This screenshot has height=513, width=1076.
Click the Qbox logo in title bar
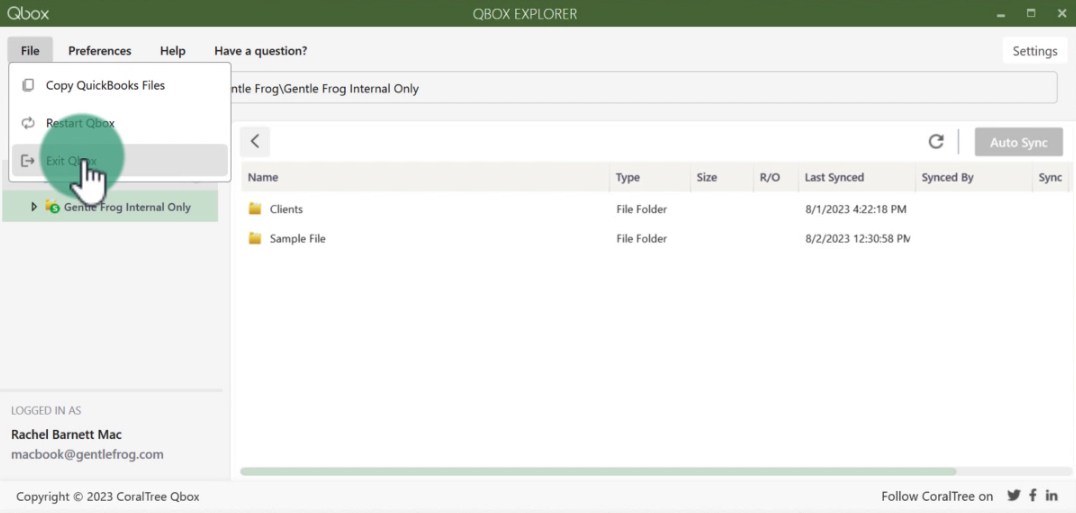28,14
